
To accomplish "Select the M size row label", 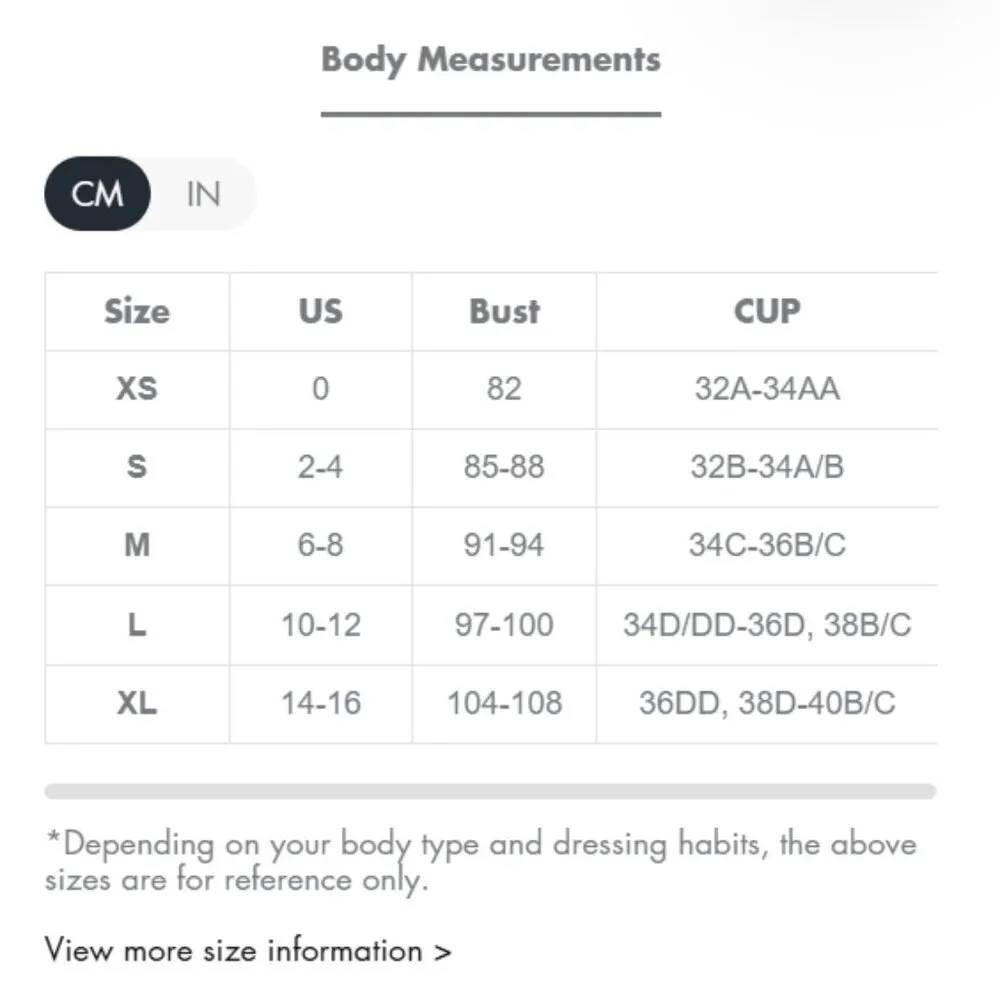I will tap(137, 545).
